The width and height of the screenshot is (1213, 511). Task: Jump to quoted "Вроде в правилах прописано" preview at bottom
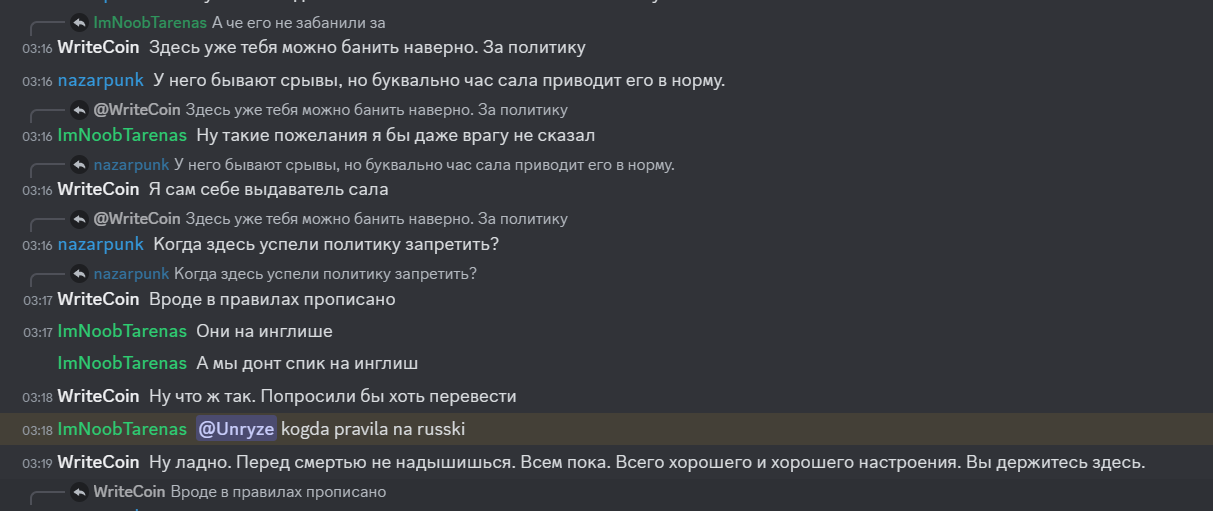pos(277,492)
